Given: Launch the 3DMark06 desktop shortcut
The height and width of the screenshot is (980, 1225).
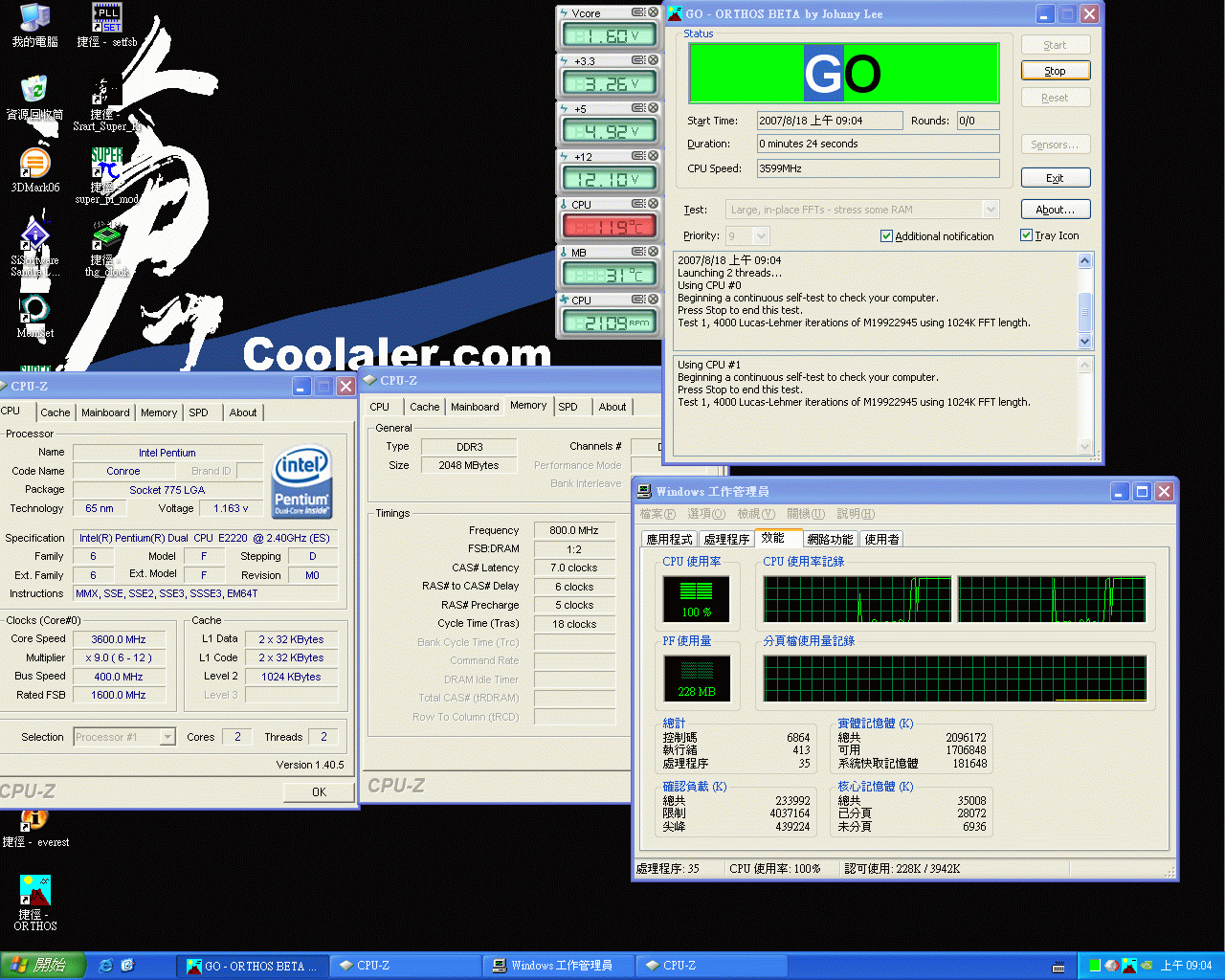Looking at the screenshot, I should (x=34, y=163).
